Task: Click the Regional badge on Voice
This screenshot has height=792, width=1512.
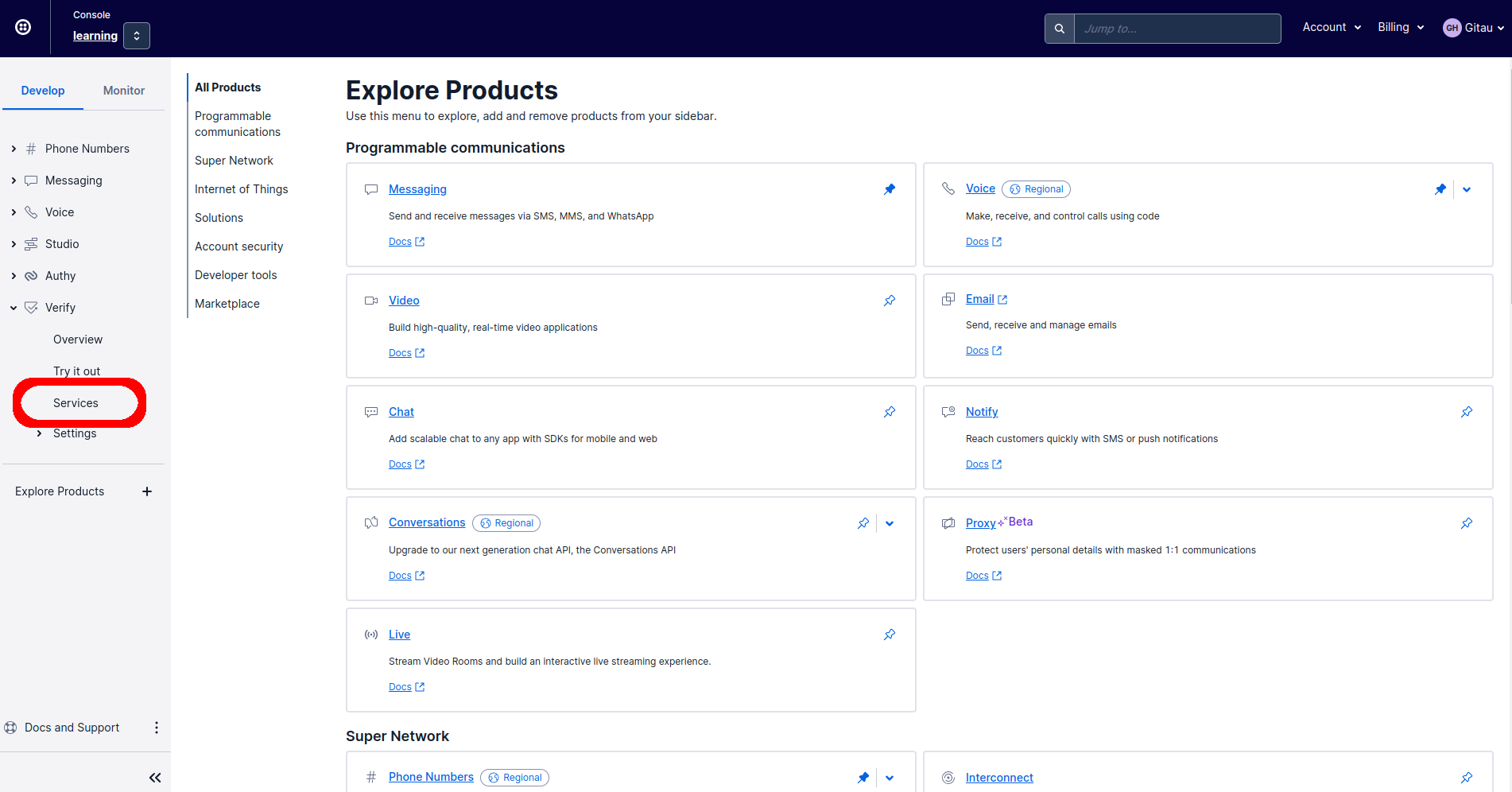Action: [1036, 189]
